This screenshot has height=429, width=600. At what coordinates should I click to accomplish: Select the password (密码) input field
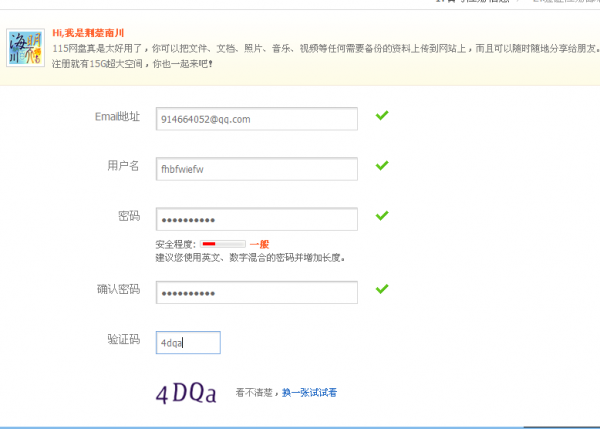(x=257, y=219)
